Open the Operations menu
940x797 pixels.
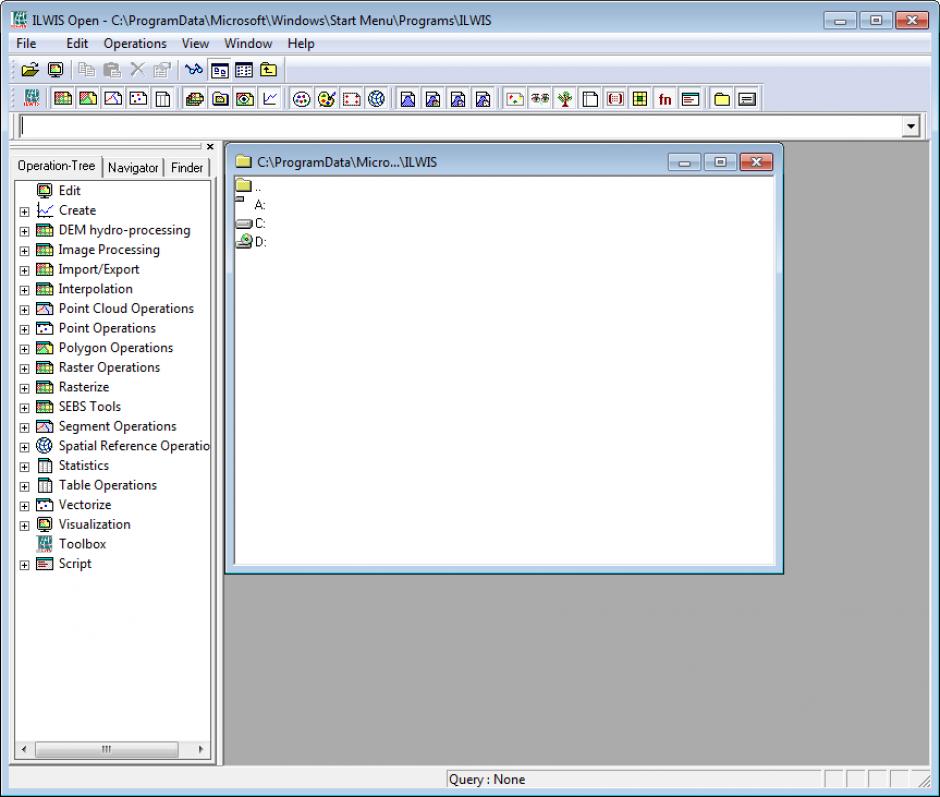[135, 43]
